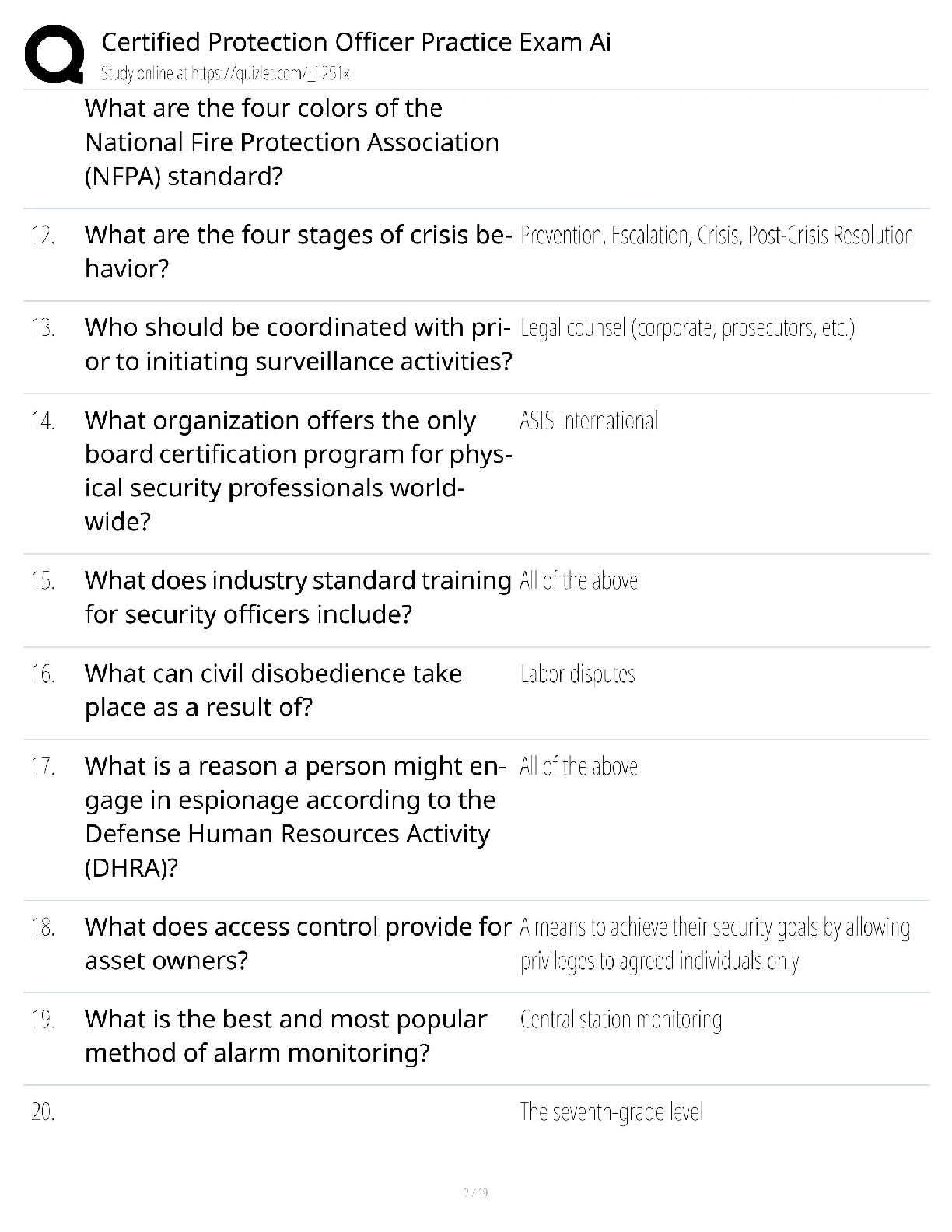Click the Central station monitoring answer
The image size is (952, 1232).
[621, 1019]
